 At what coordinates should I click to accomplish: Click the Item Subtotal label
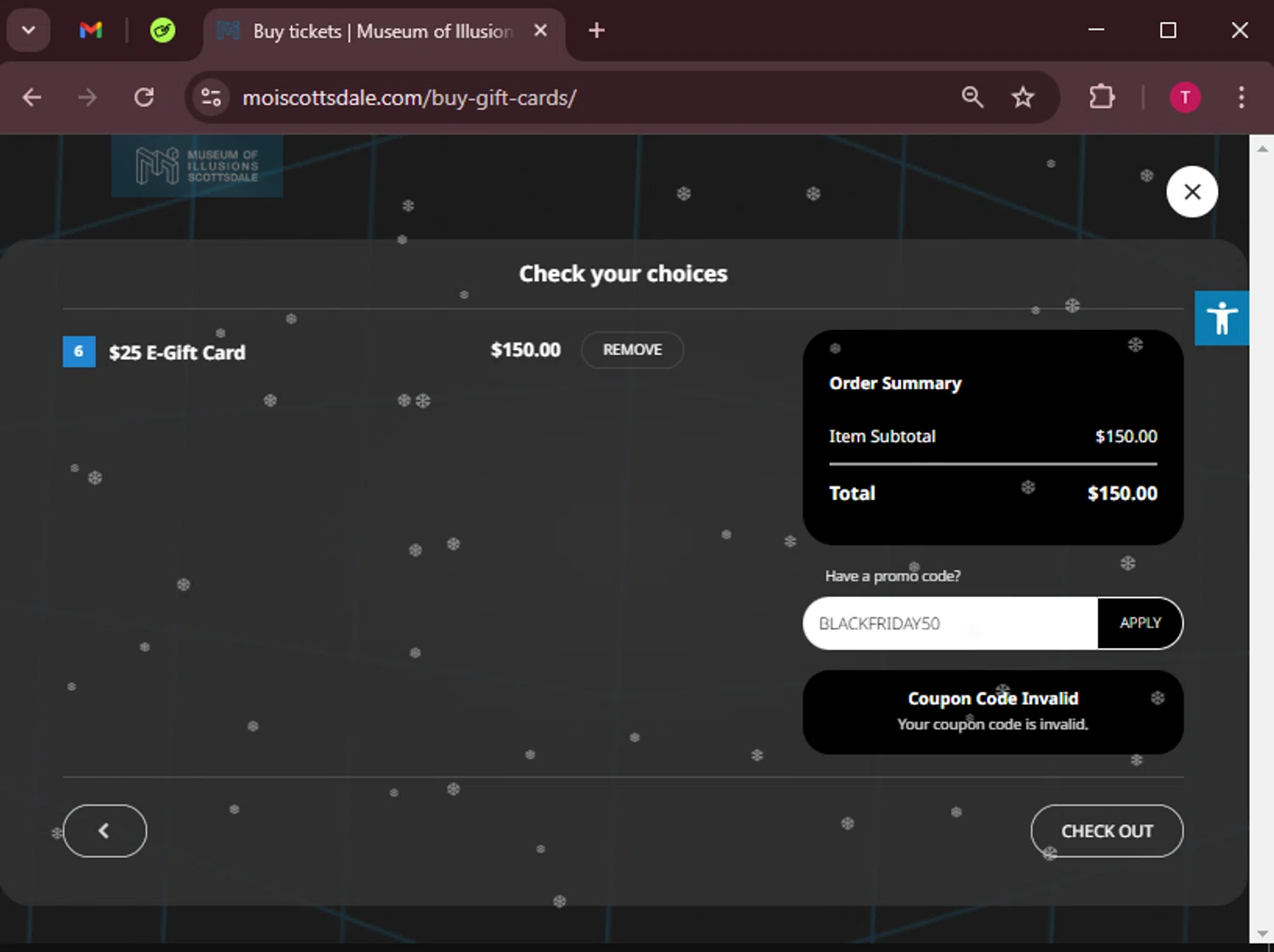click(x=882, y=437)
